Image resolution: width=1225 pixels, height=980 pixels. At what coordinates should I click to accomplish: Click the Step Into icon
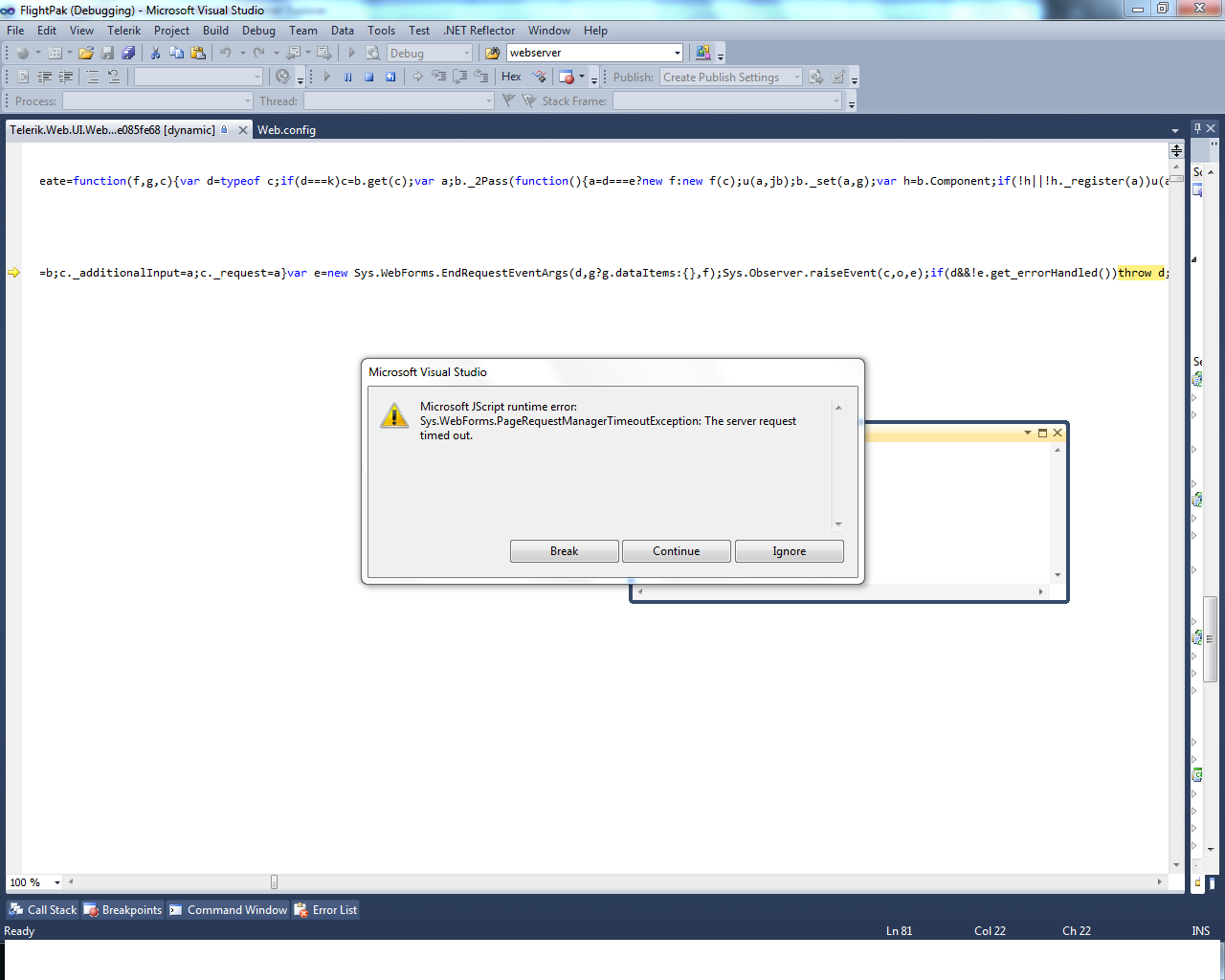439,78
